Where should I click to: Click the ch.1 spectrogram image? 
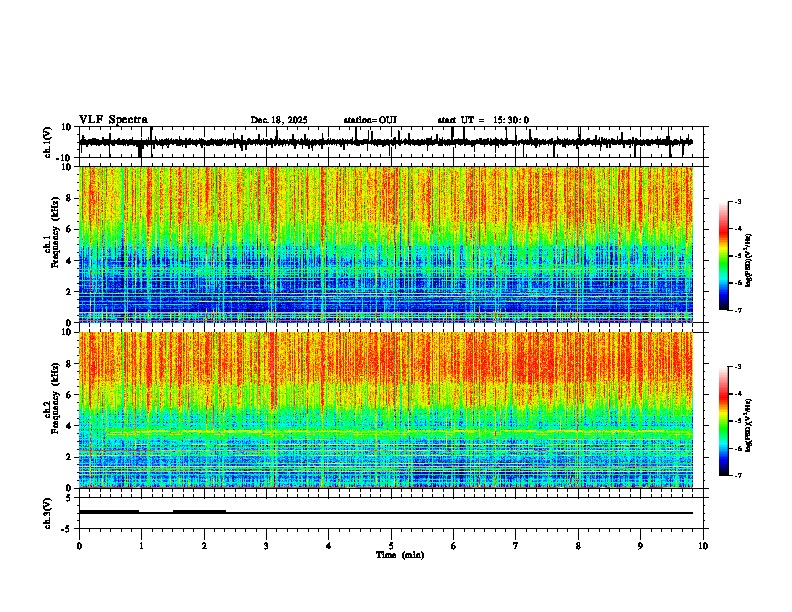[386, 244]
